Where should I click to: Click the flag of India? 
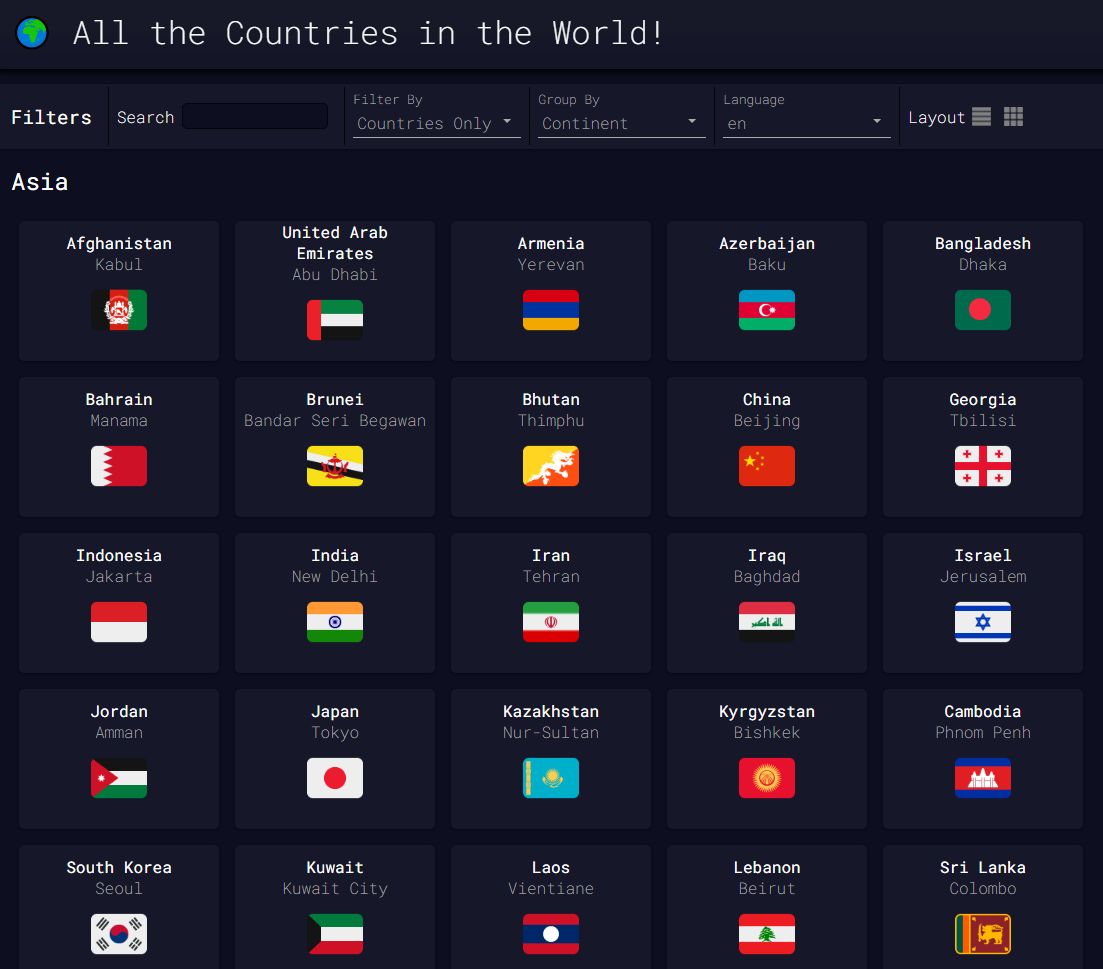coord(335,622)
